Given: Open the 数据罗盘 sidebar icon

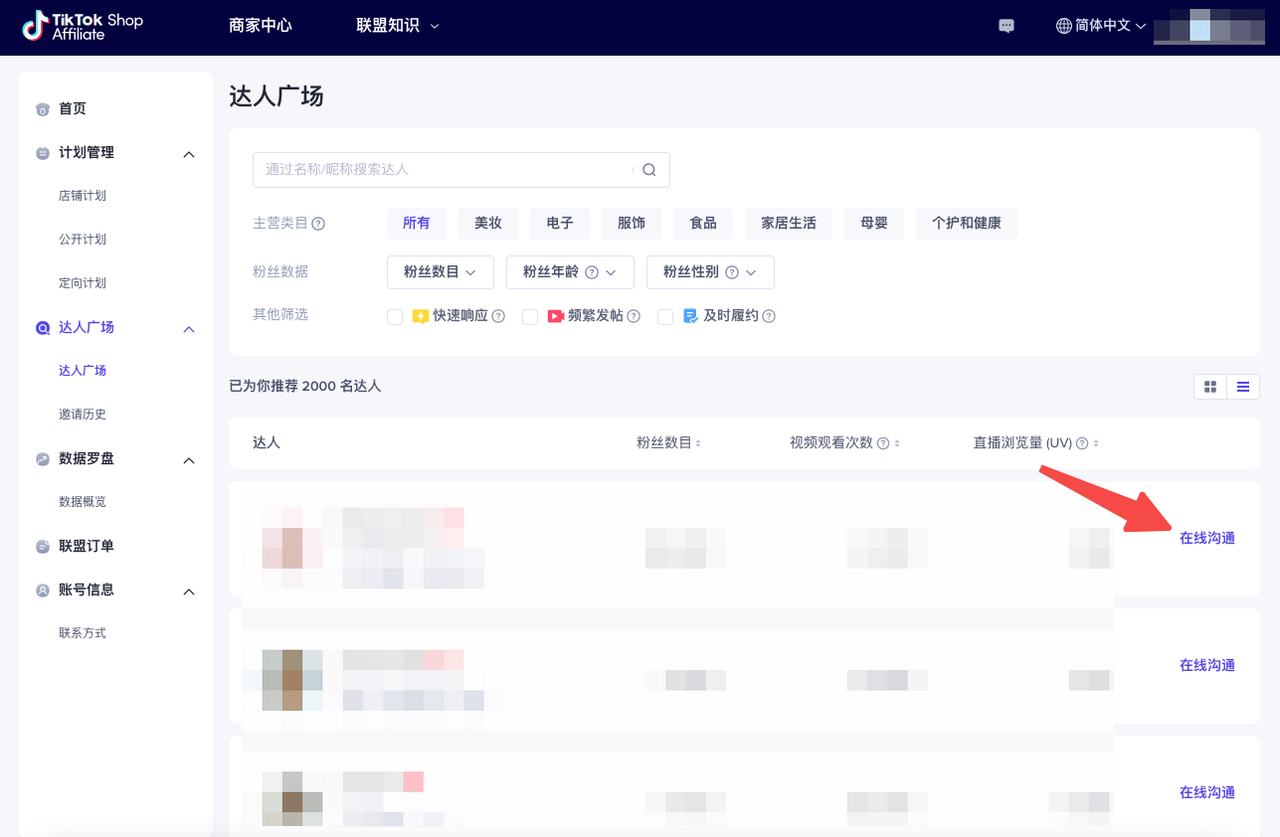Looking at the screenshot, I should pos(41,459).
